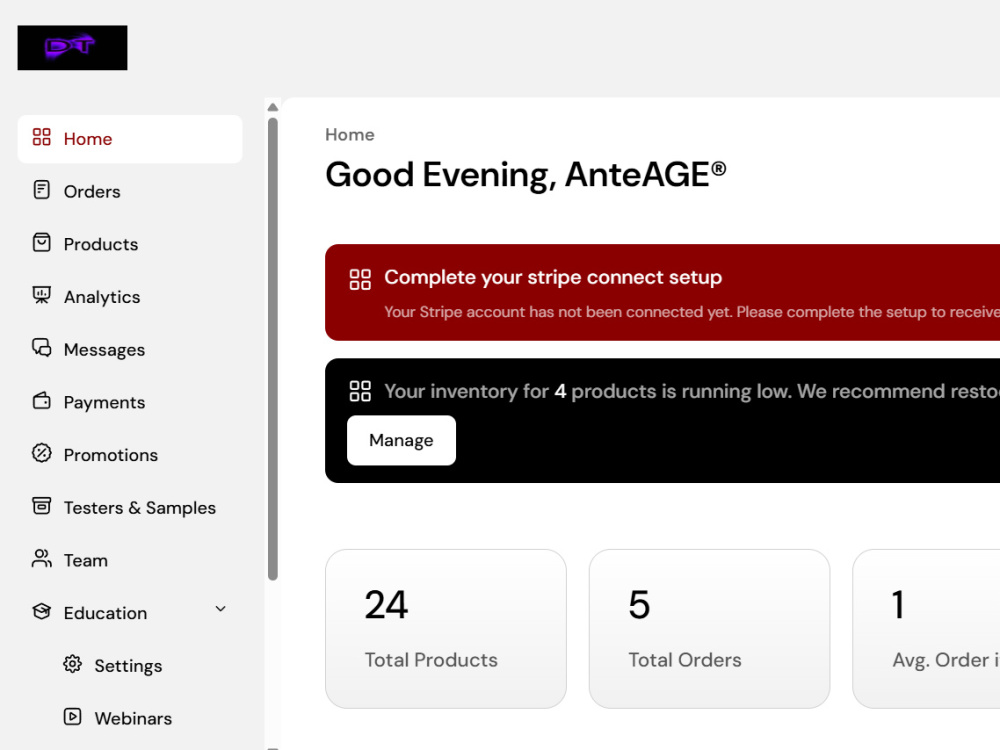Select Payments in the sidebar
1000x750 pixels.
pyautogui.click(x=130, y=402)
